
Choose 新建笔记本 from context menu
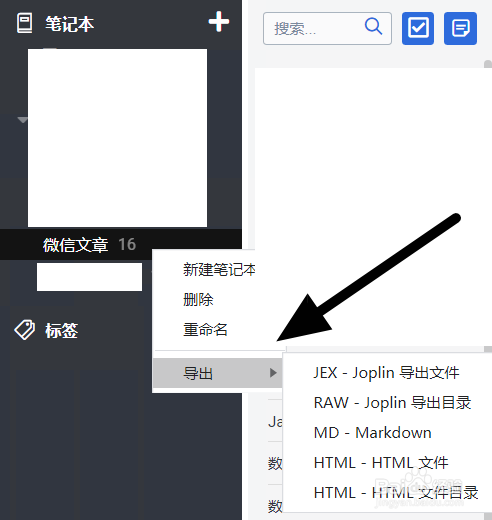coord(219,269)
